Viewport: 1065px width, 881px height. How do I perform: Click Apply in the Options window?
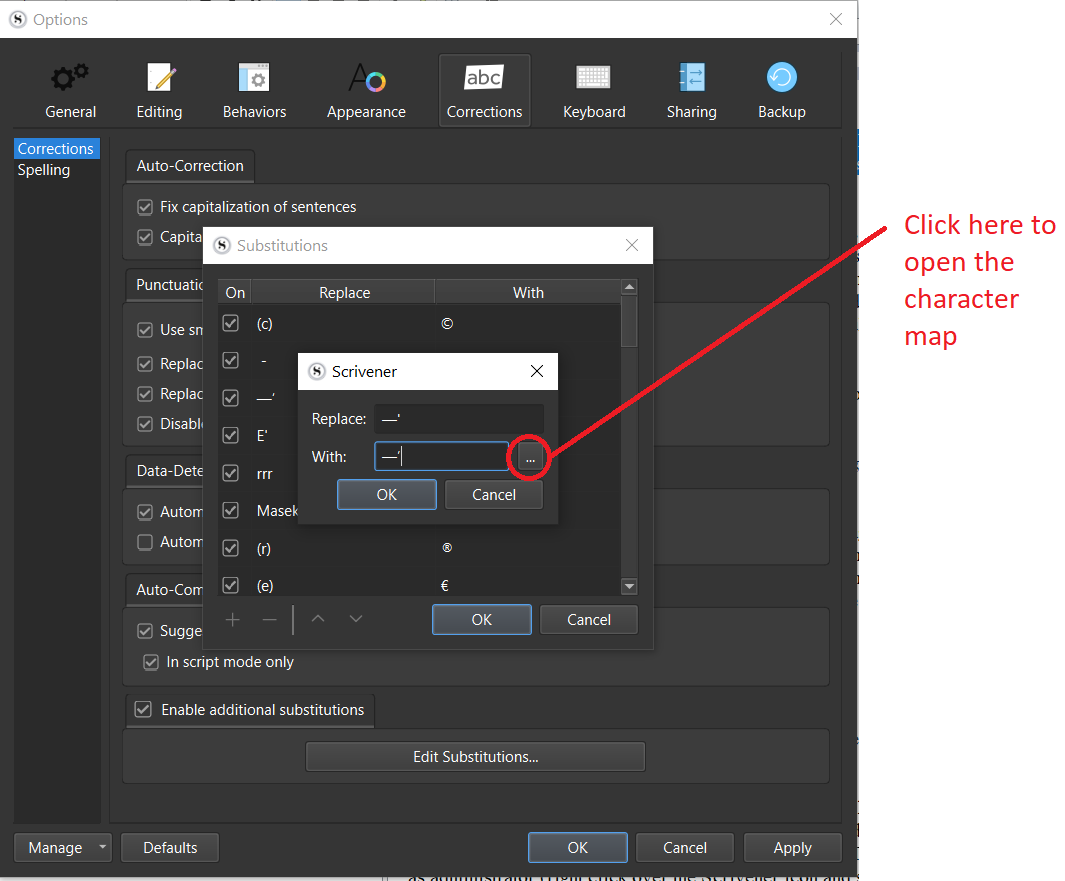(x=793, y=848)
